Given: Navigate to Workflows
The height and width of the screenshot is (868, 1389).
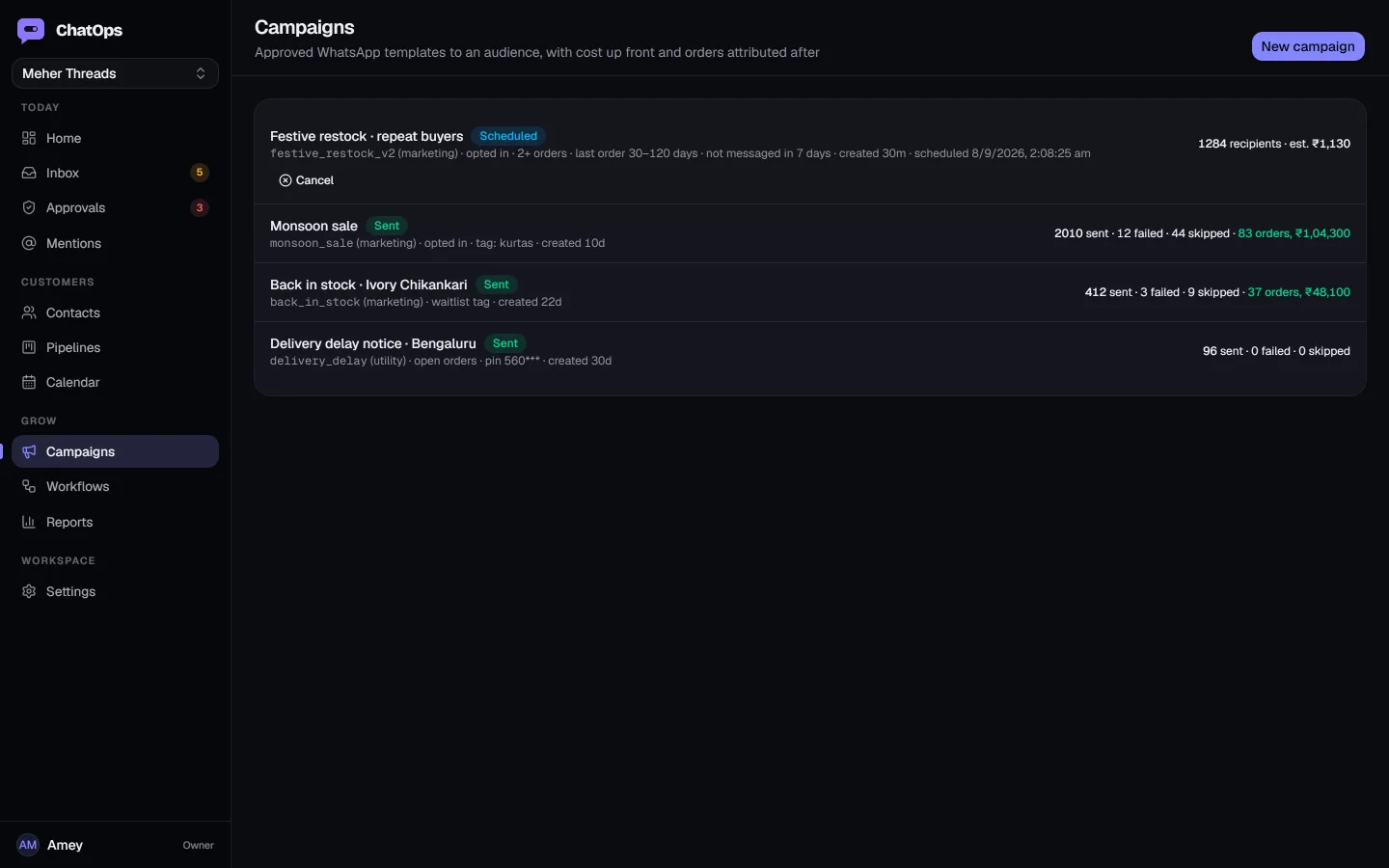Looking at the screenshot, I should [x=115, y=486].
